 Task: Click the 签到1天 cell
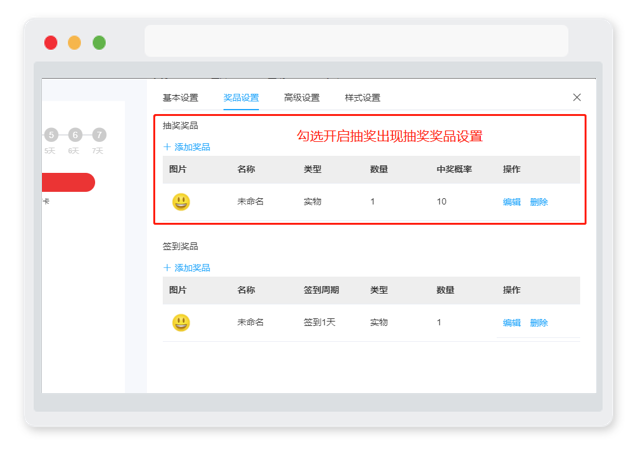[x=319, y=322]
